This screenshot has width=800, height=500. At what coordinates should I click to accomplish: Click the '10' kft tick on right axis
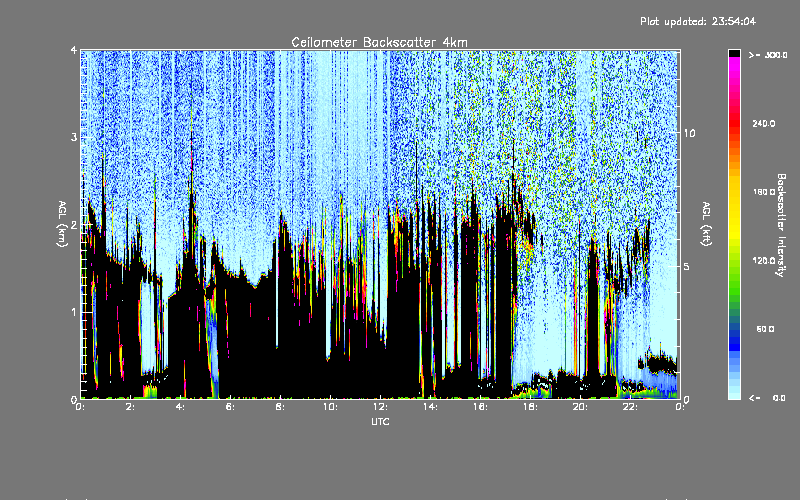[689, 133]
